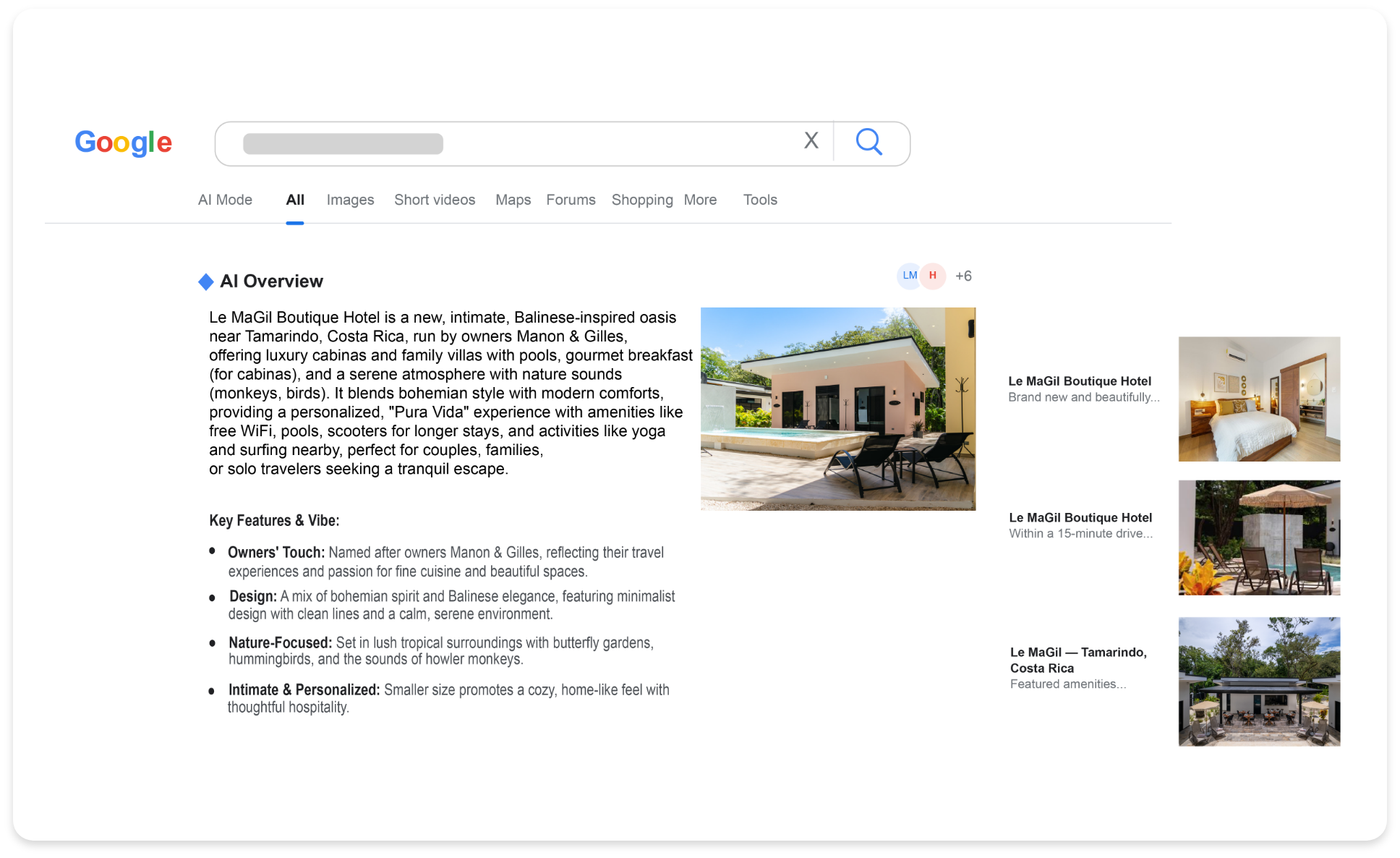Open the thatched umbrella poolside thumbnail
The height and width of the screenshot is (858, 1400).
tap(1259, 538)
